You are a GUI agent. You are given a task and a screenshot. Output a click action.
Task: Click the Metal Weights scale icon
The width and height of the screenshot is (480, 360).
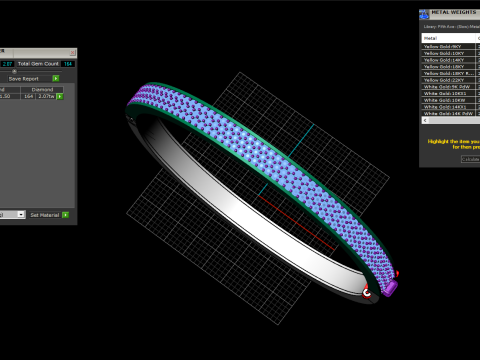click(424, 14)
